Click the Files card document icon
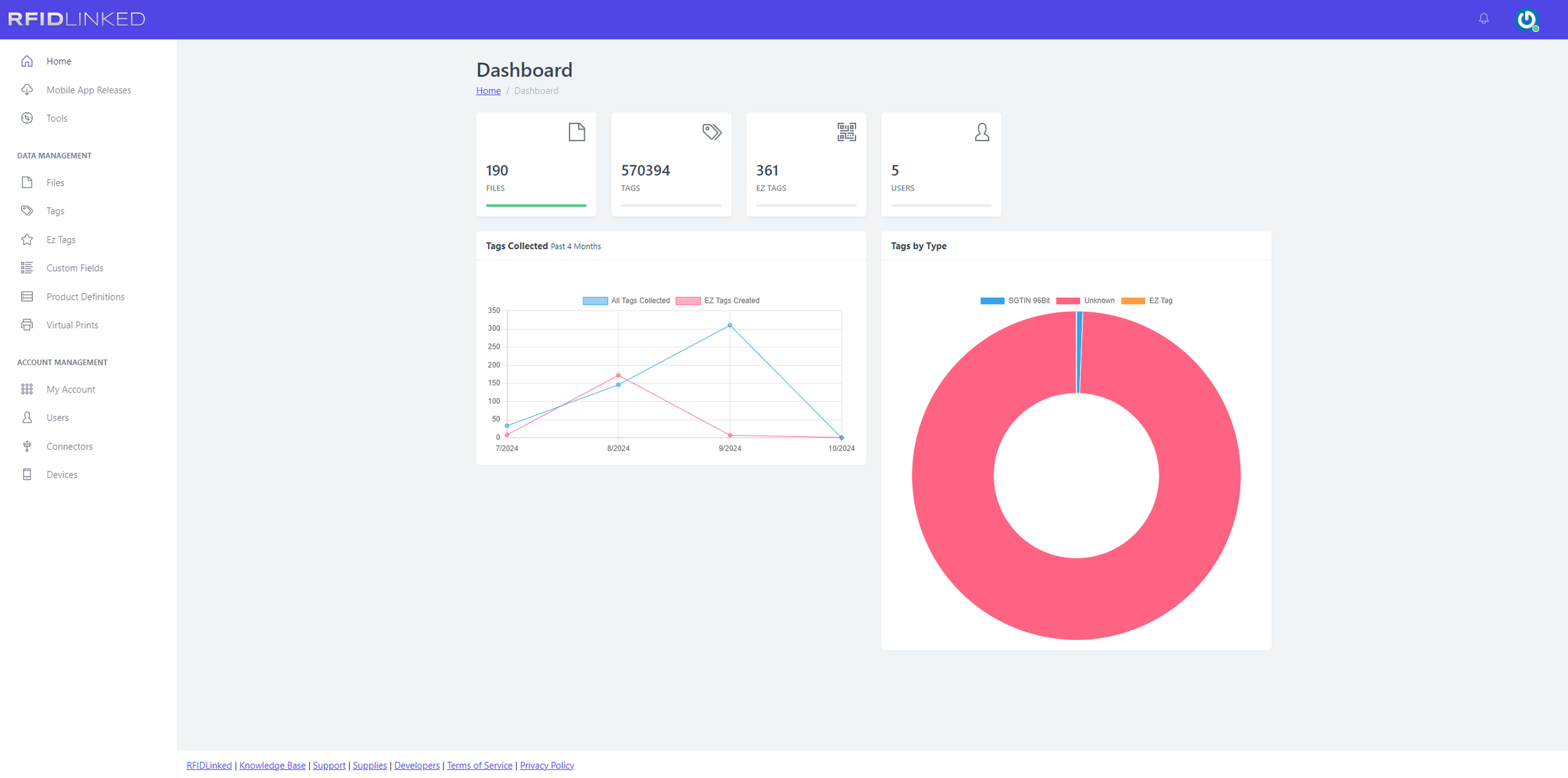 click(x=576, y=132)
